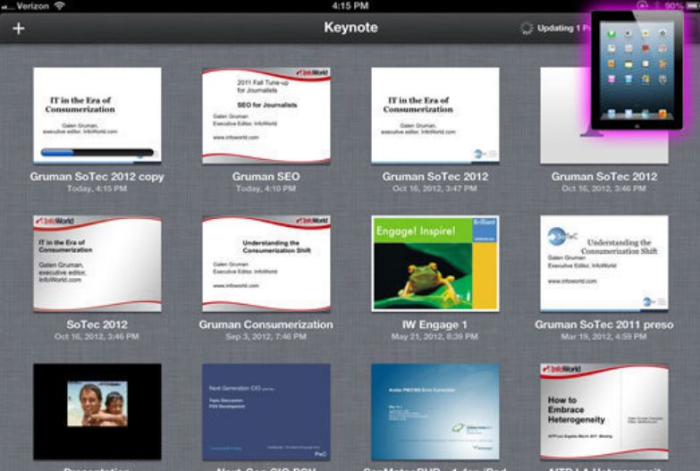Open the SoTec 2012 InfoWorld-themed thumbnail
This screenshot has width=700, height=471.
[97, 263]
